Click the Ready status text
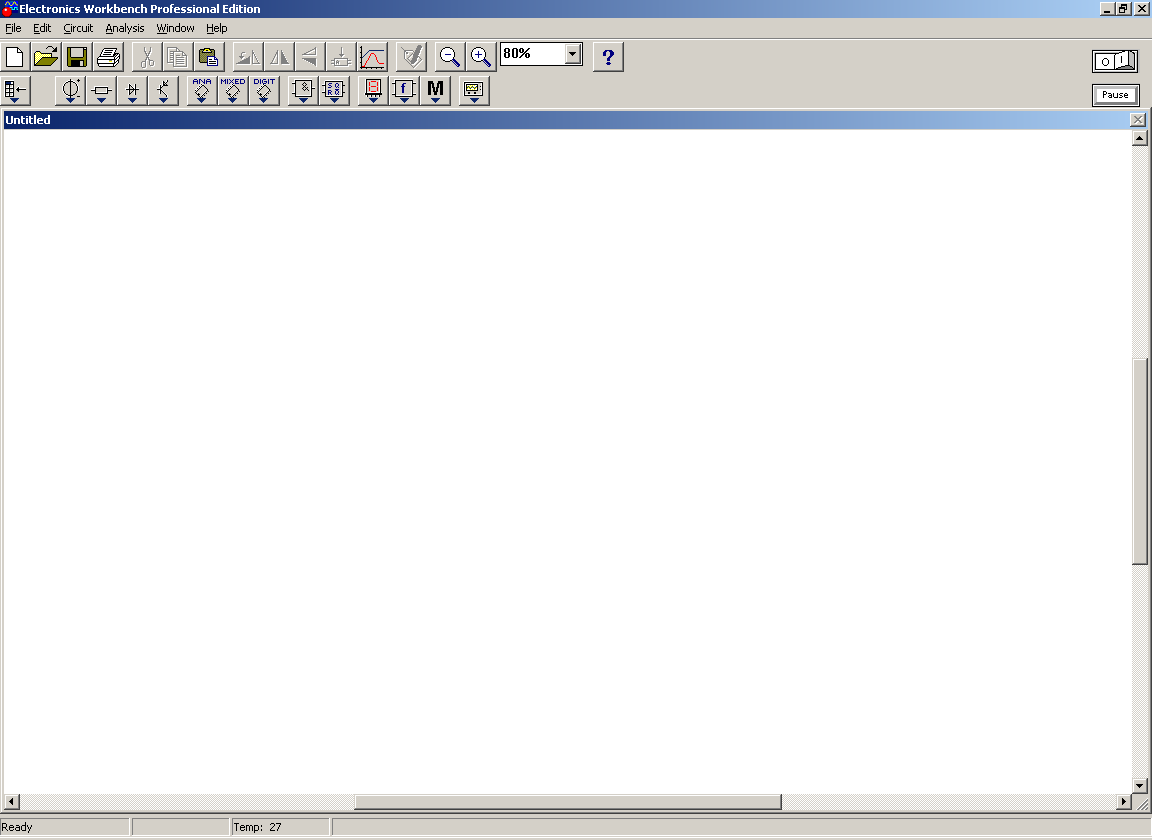Image resolution: width=1152 pixels, height=840 pixels. point(17,827)
